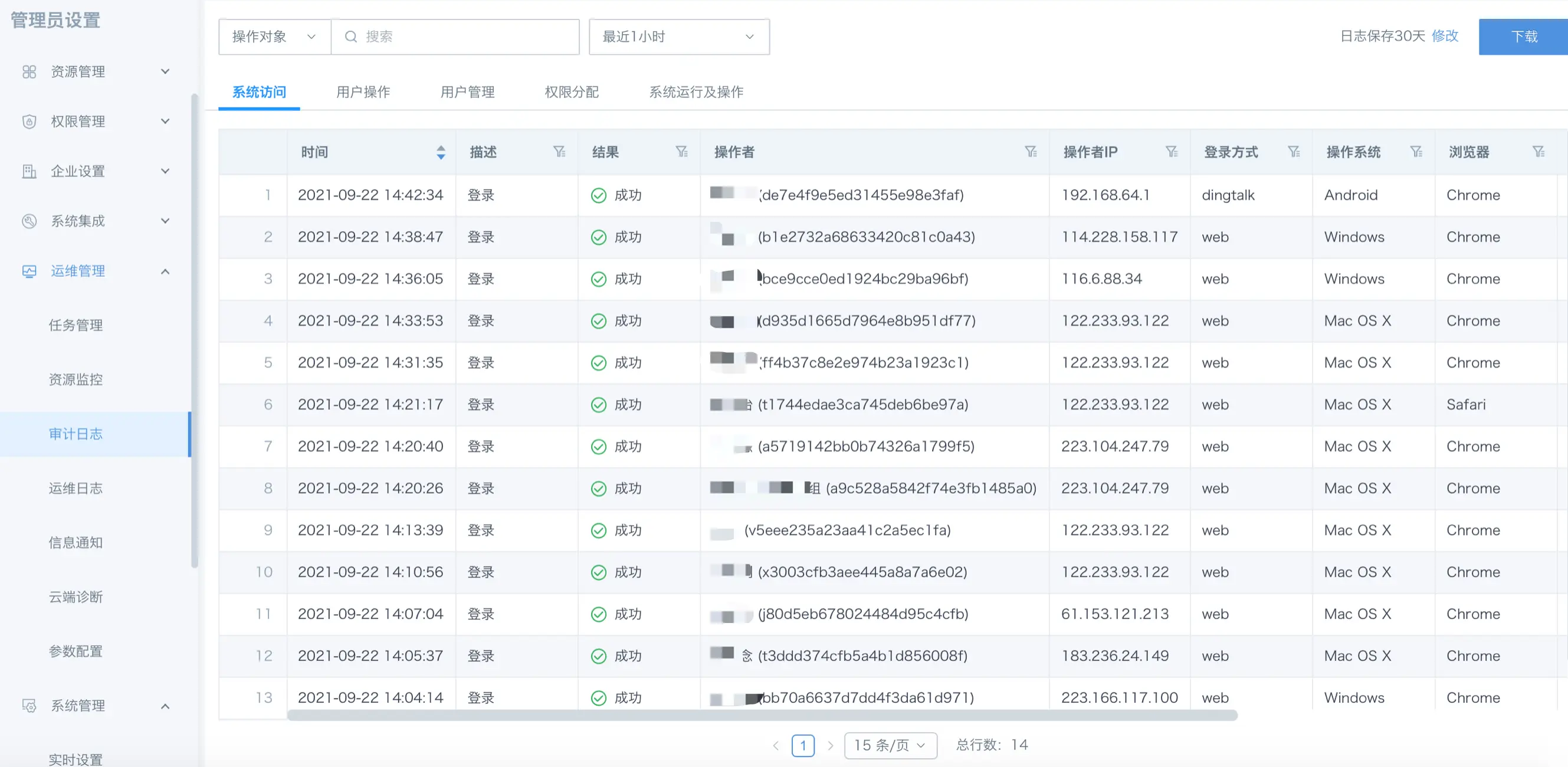Open 任务管理 in sidebar
Viewport: 1568px width, 767px height.
click(76, 326)
